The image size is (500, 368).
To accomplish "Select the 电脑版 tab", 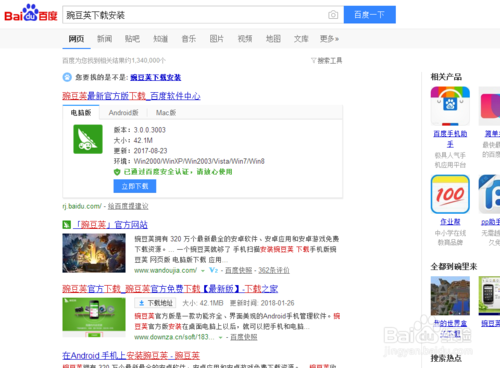I will tap(81, 113).
